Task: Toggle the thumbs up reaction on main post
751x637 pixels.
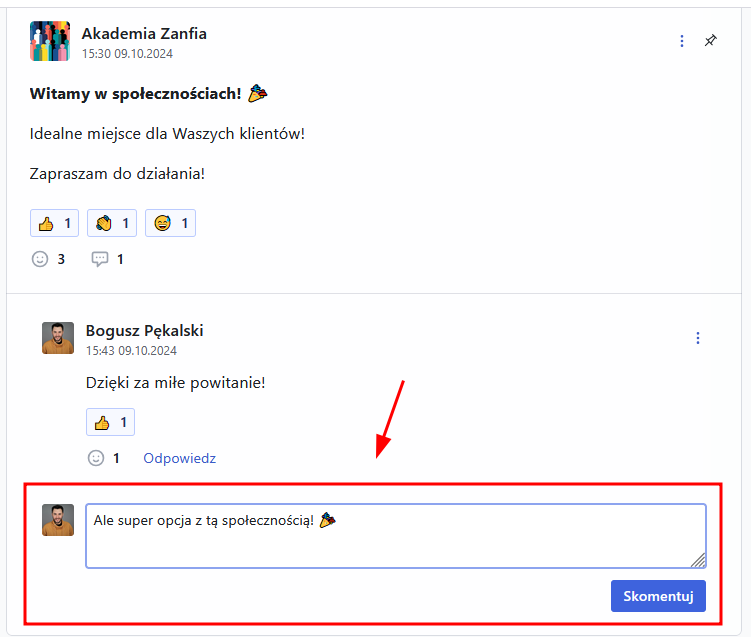Action: [x=55, y=223]
